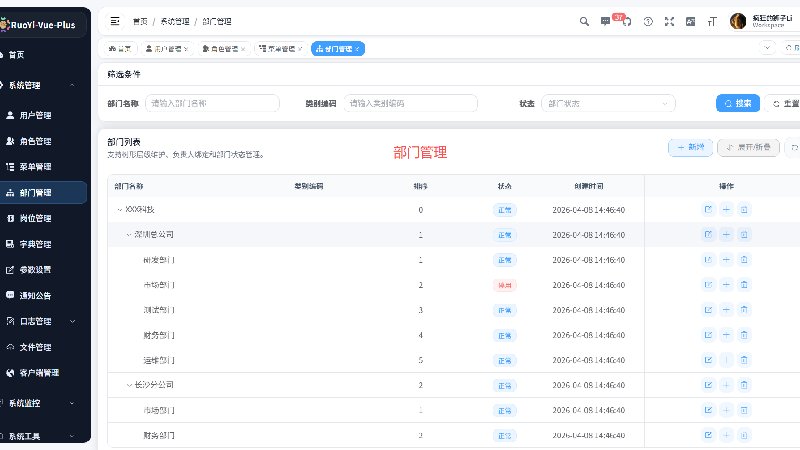The image size is (800, 450).
Task: Click the delete icon for 市场部门 disabled row
Action: pos(744,285)
